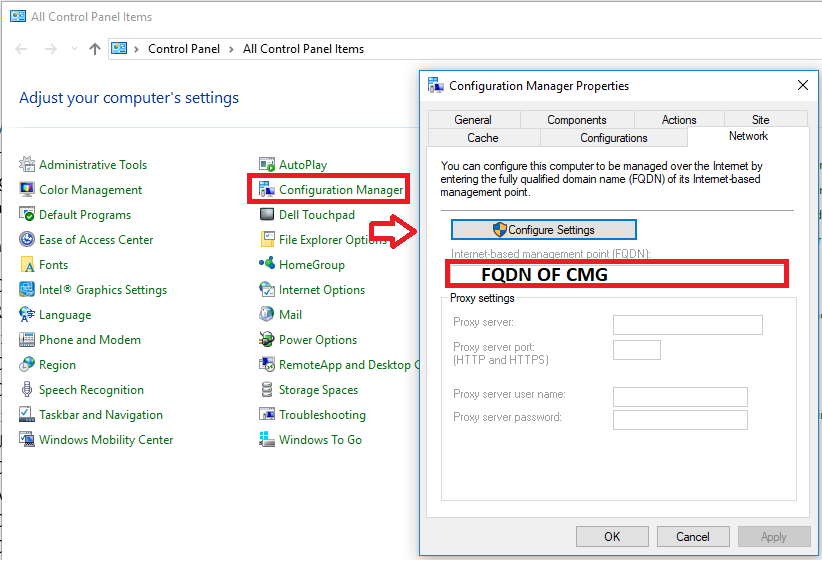Screen dimensions: 822x561
Task: Expand the chevron after Control Panel breadcrumb
Action: 231,49
